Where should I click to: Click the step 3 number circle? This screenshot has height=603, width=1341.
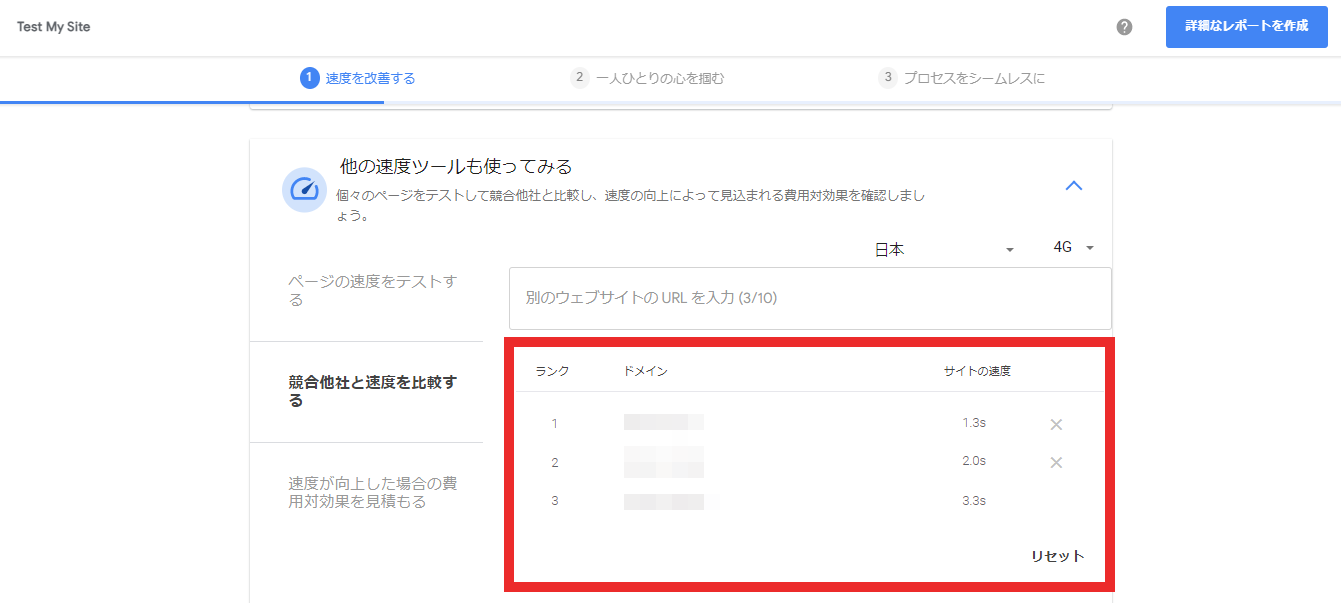[x=887, y=78]
